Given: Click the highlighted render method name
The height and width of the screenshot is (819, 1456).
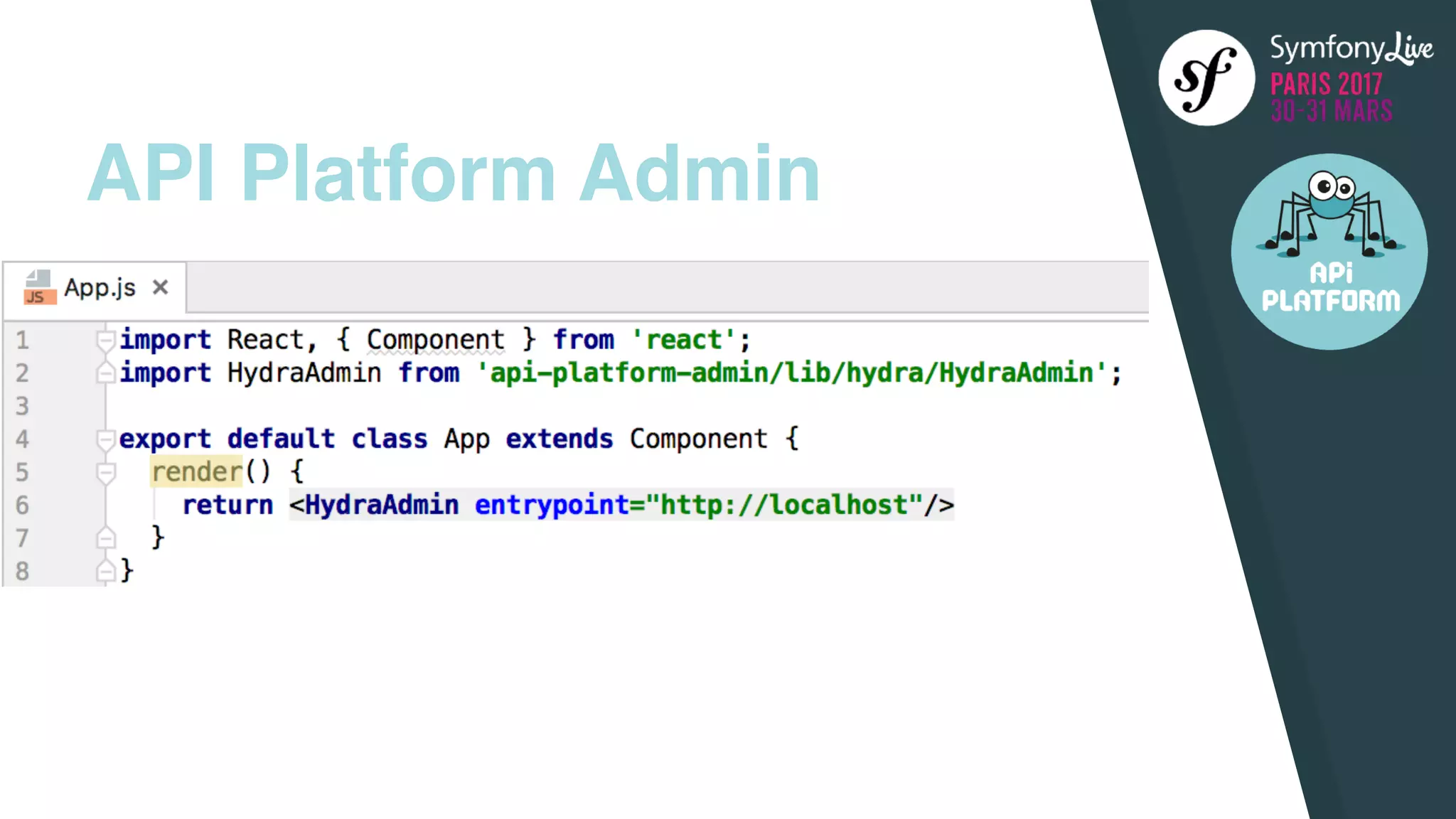Looking at the screenshot, I should tap(197, 471).
